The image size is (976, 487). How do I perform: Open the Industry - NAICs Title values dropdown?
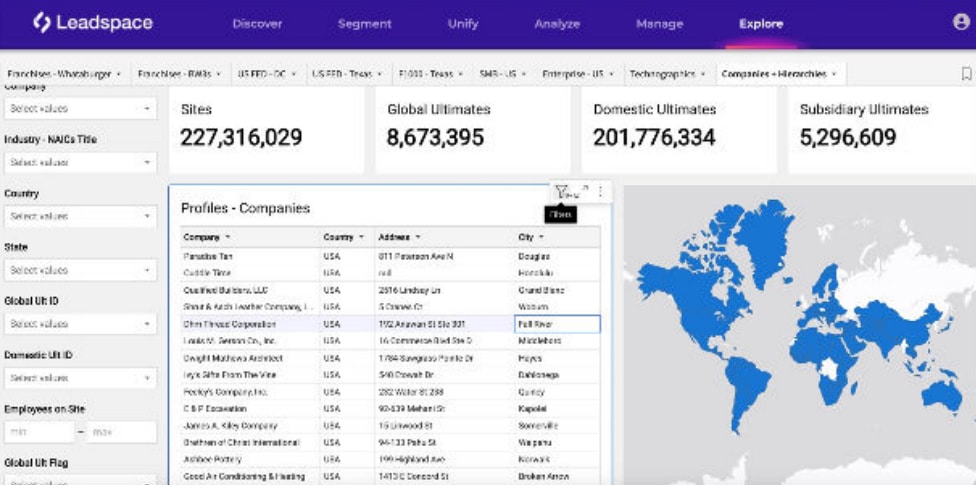tap(80, 163)
